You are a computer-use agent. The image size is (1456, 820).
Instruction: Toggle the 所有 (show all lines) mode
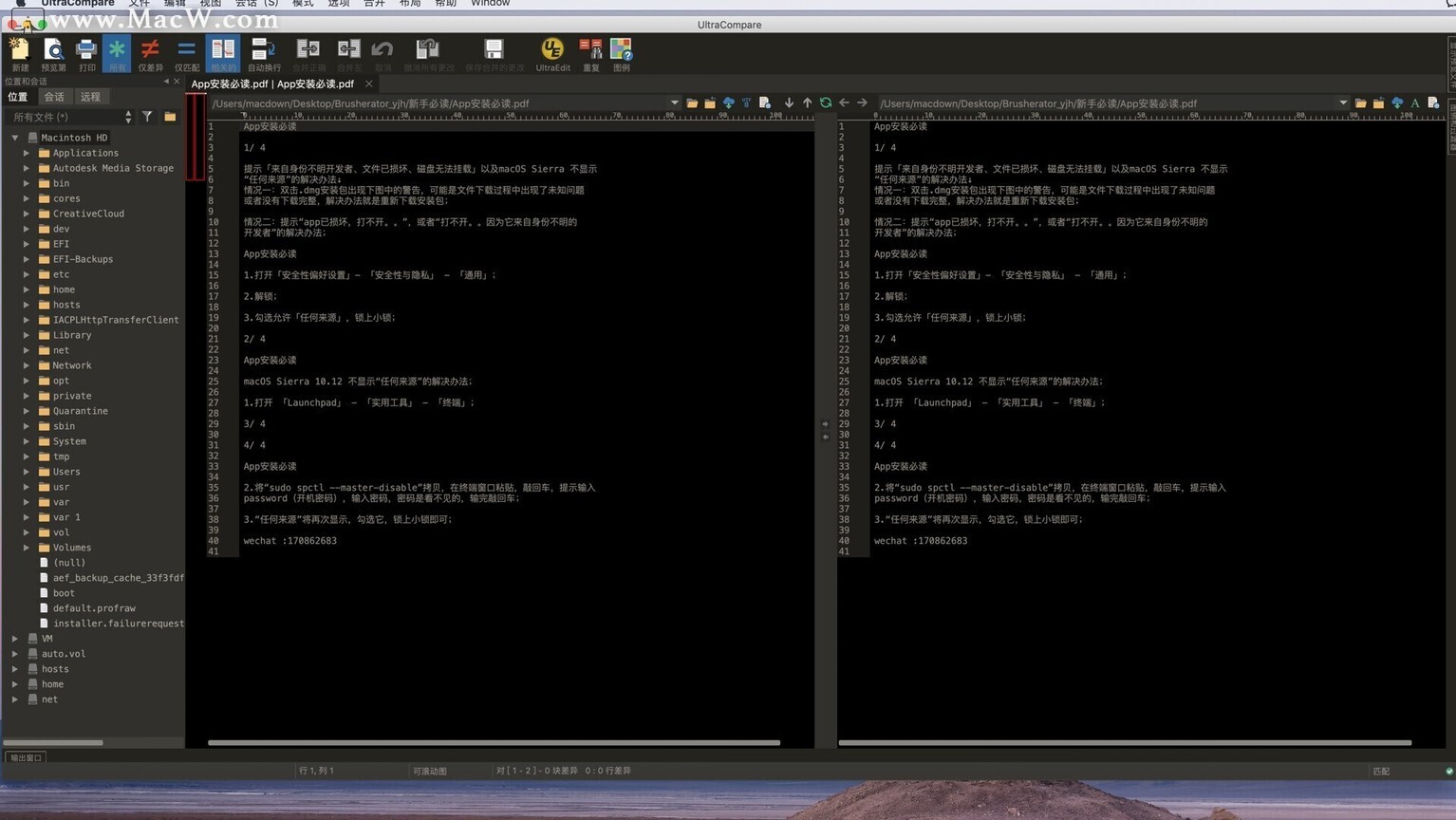click(x=117, y=53)
